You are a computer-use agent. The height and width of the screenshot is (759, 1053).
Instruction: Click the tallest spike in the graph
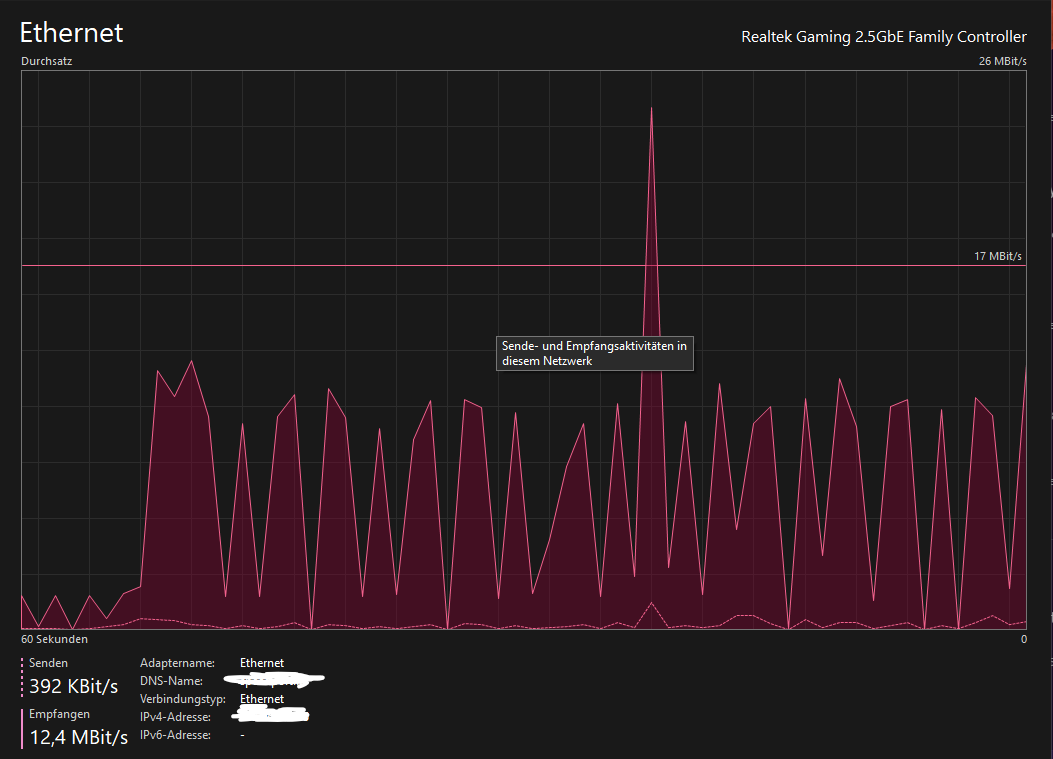(x=651, y=202)
